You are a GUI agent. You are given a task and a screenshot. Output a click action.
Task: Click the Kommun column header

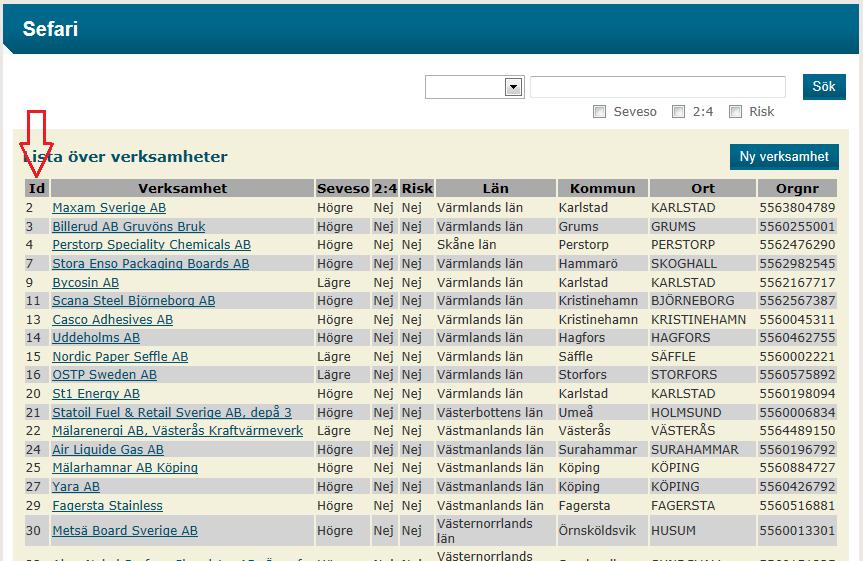[x=603, y=188]
